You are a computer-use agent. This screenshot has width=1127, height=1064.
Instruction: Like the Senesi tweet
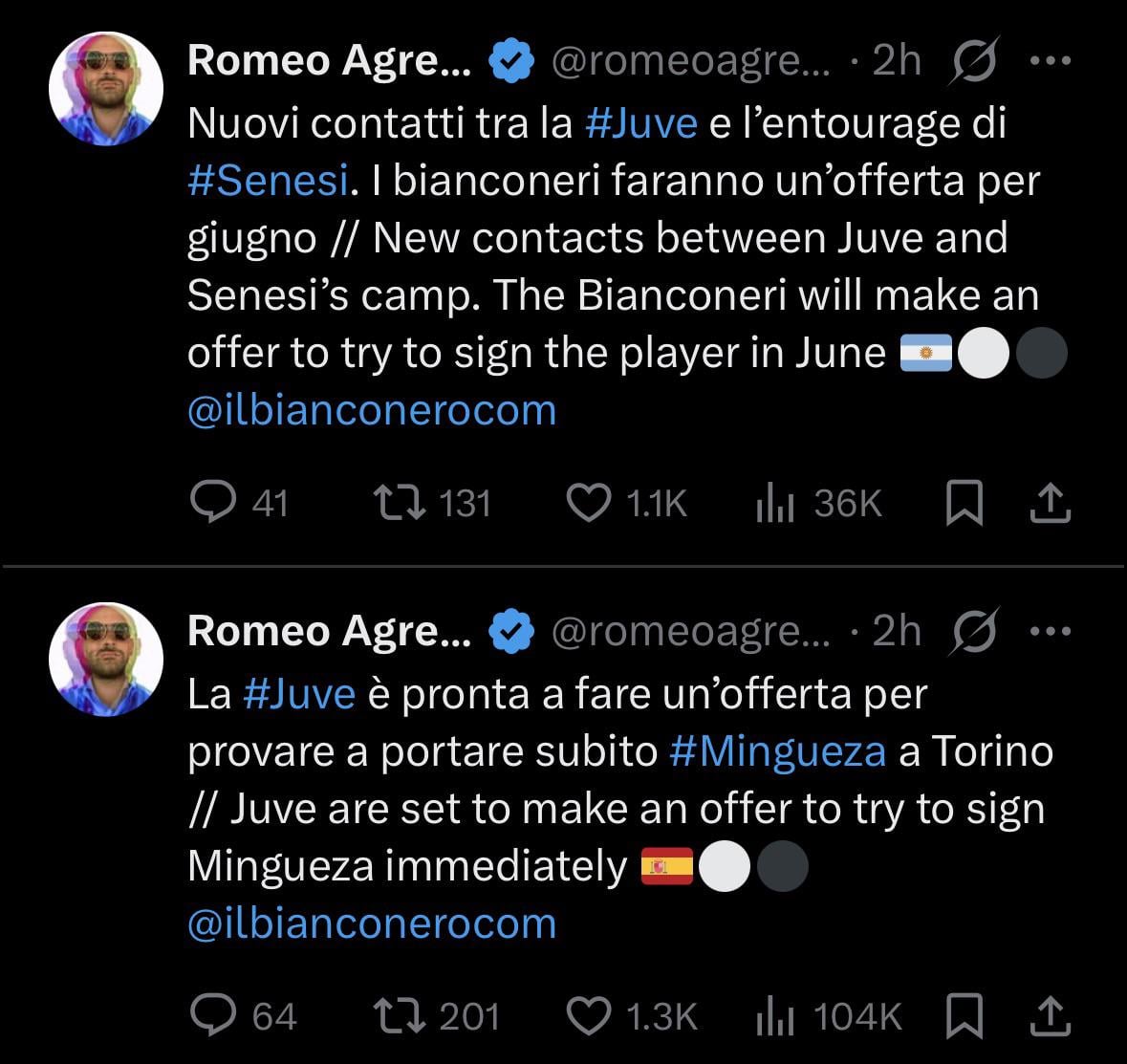(589, 502)
